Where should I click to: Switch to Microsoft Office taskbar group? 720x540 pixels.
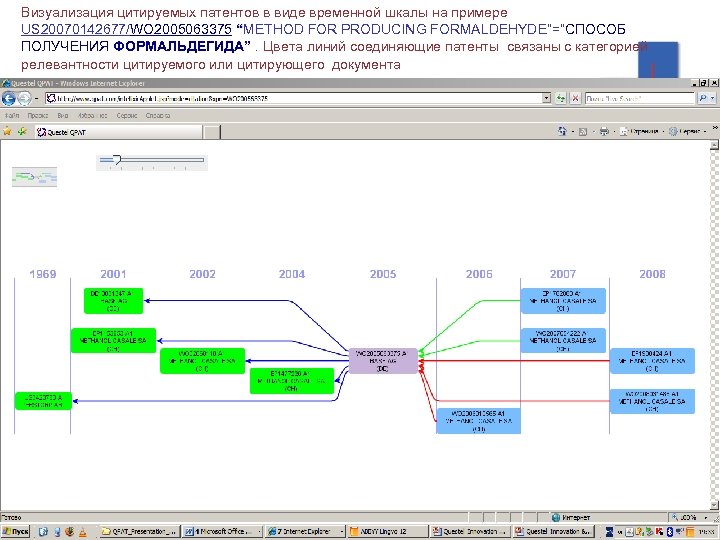(223, 532)
